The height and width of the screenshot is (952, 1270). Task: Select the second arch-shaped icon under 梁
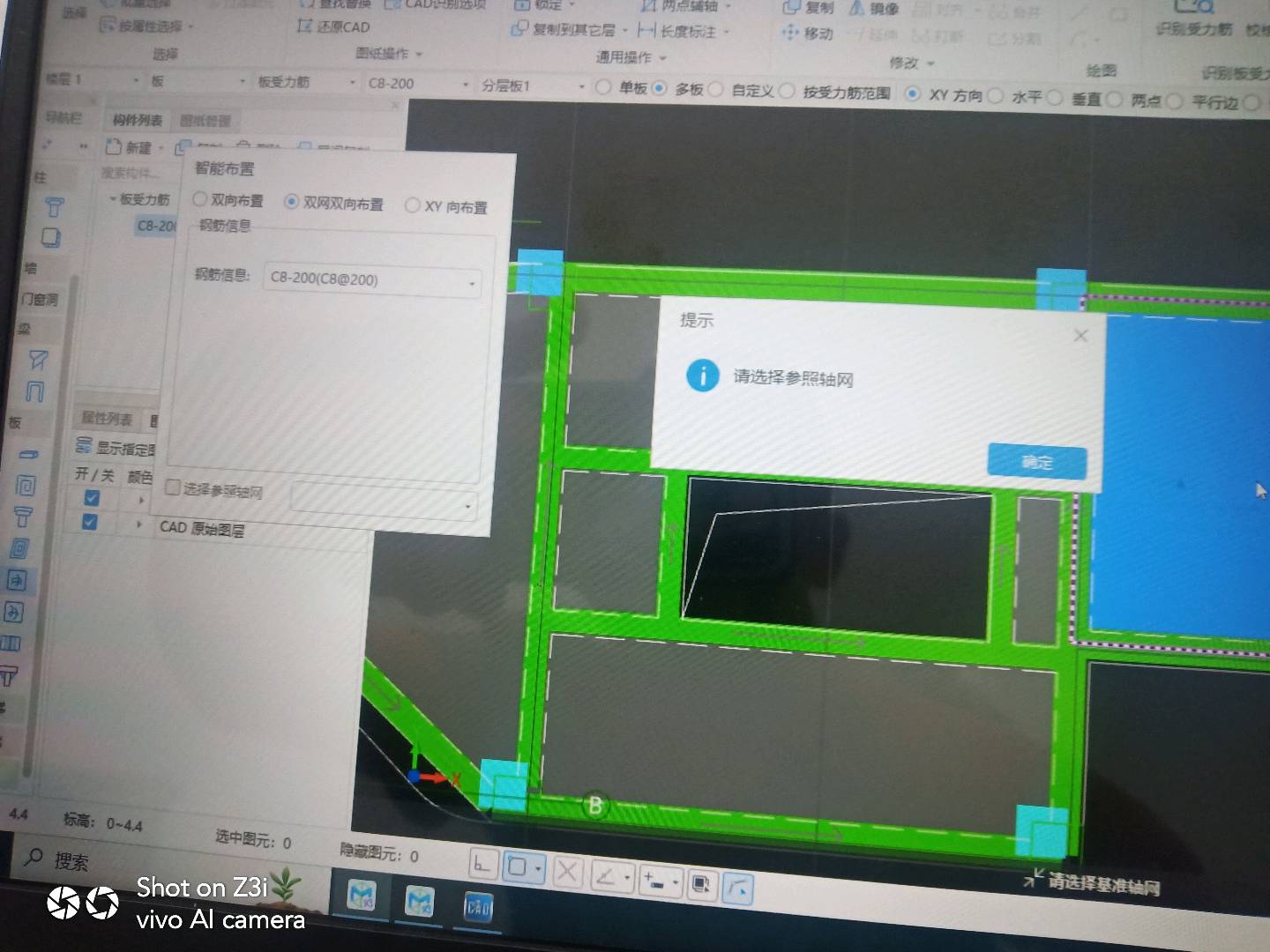34,390
